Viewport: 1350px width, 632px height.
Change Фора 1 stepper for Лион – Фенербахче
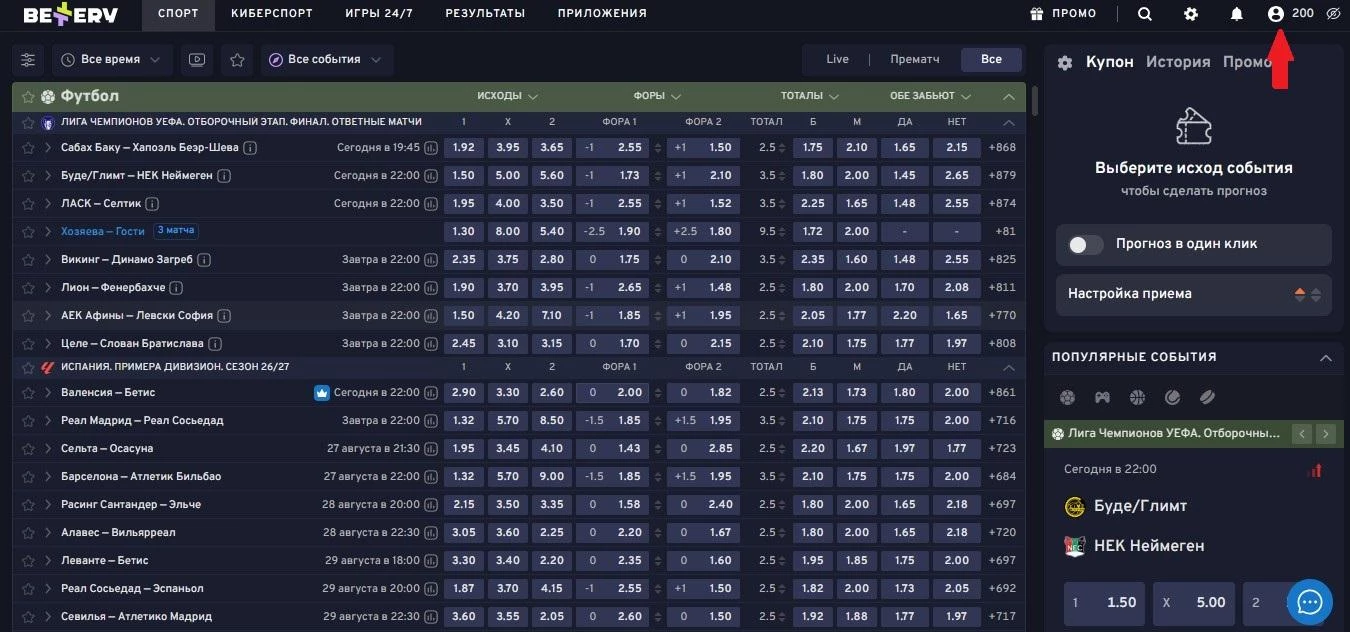pos(656,288)
